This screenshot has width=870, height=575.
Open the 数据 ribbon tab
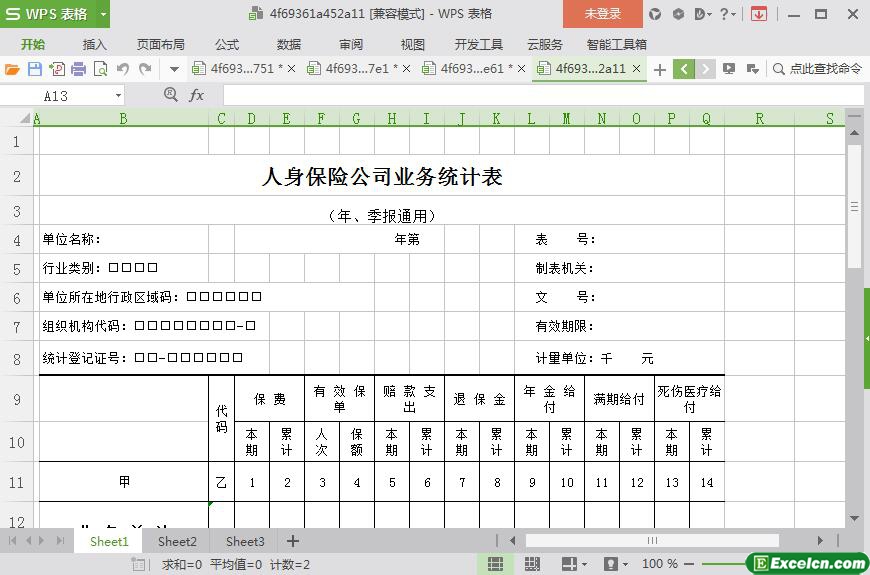pos(289,44)
